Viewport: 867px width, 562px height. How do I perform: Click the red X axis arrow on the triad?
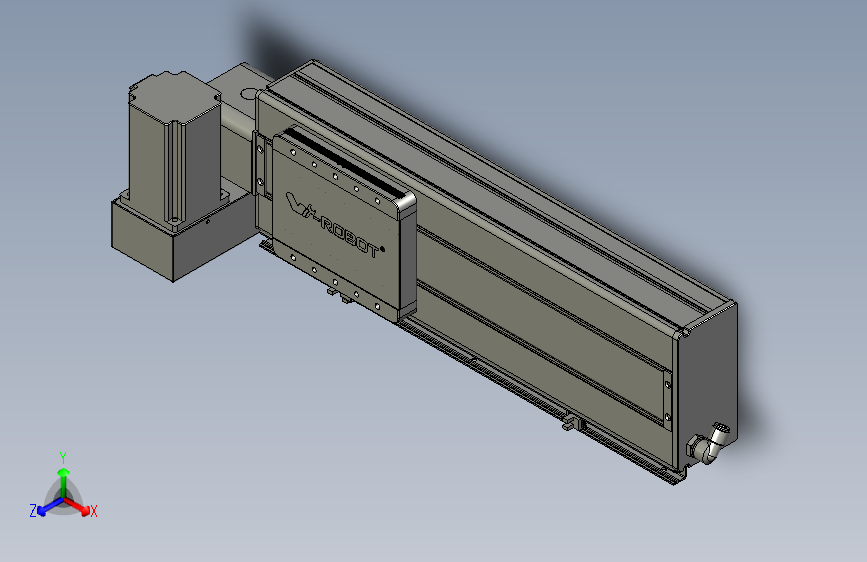pyautogui.click(x=78, y=506)
